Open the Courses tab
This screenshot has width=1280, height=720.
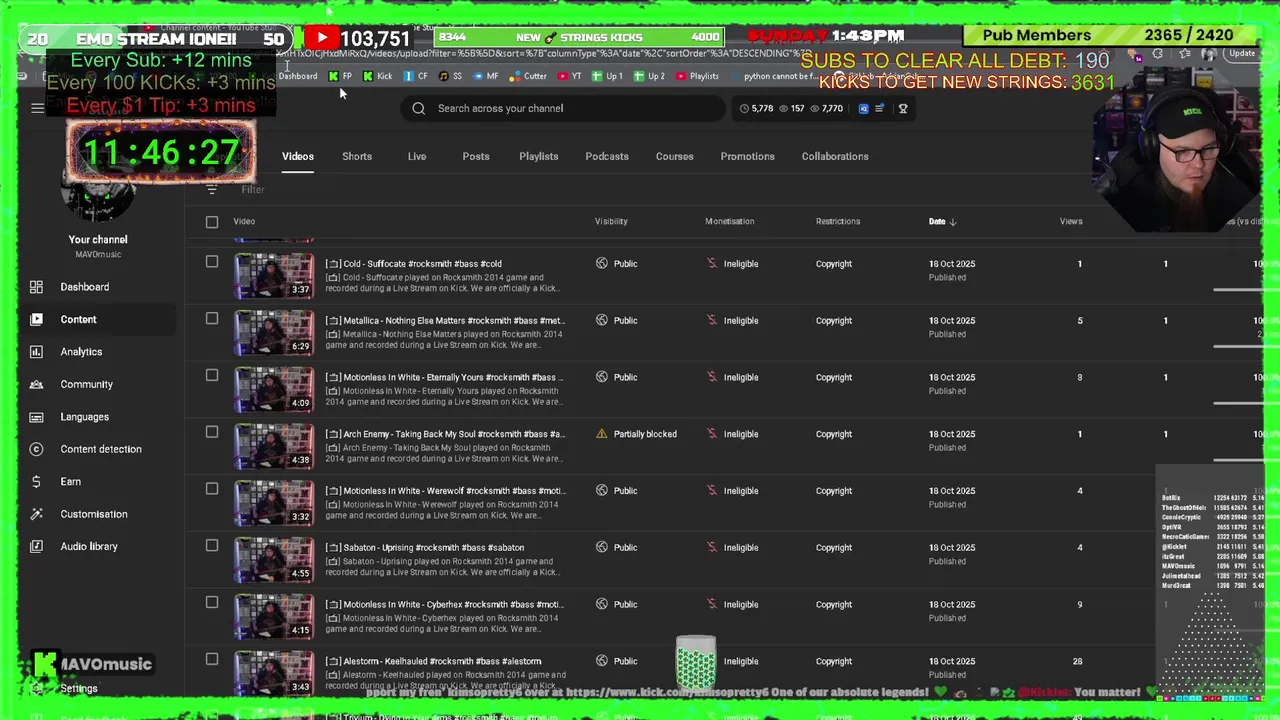(675, 156)
